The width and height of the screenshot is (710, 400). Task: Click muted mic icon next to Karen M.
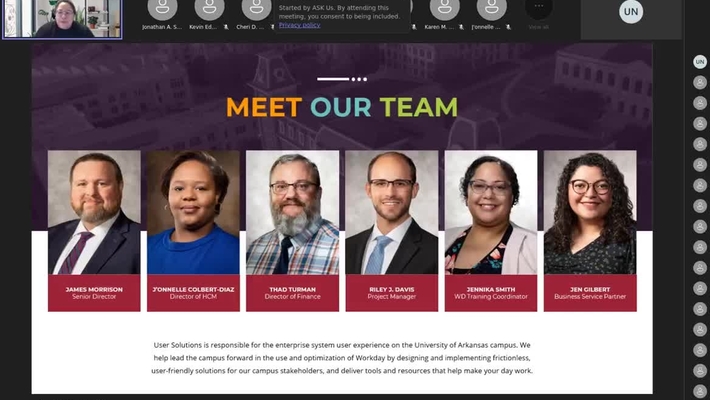461,27
